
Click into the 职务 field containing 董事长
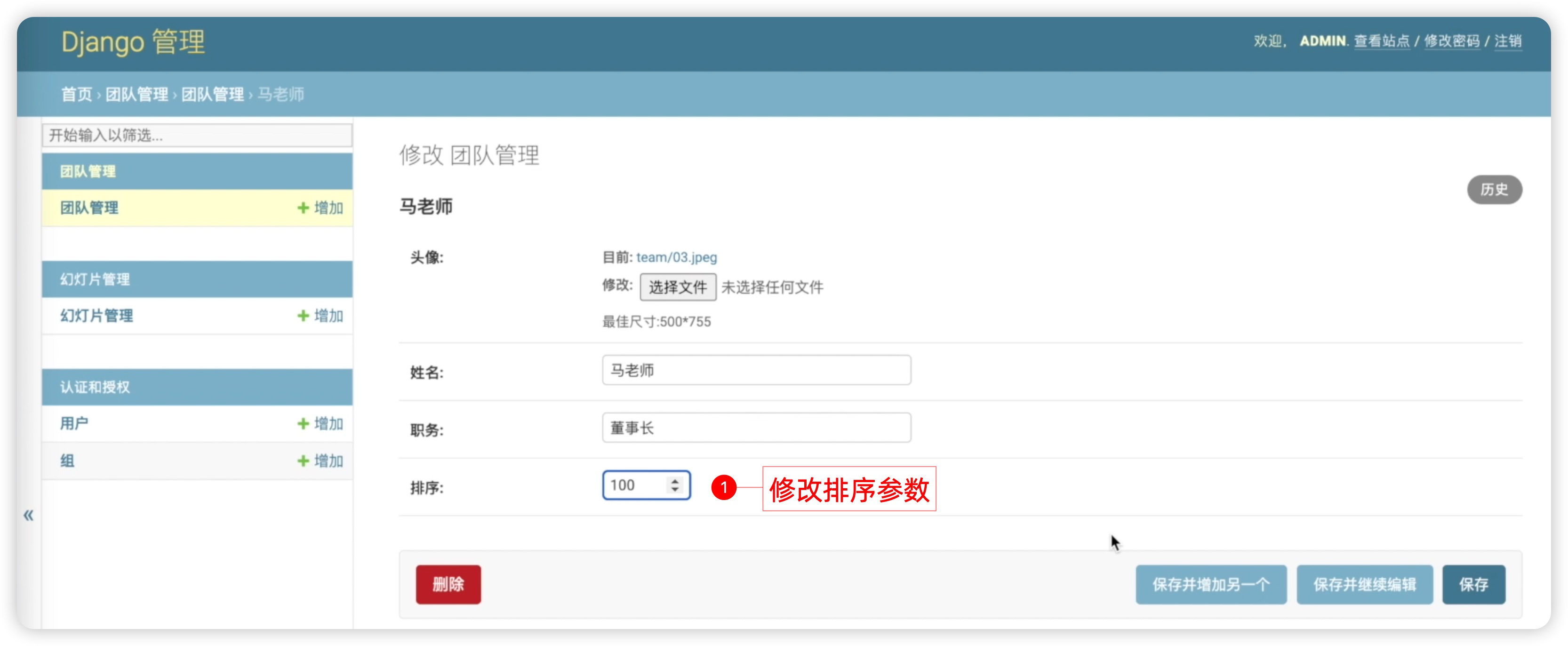coord(756,428)
